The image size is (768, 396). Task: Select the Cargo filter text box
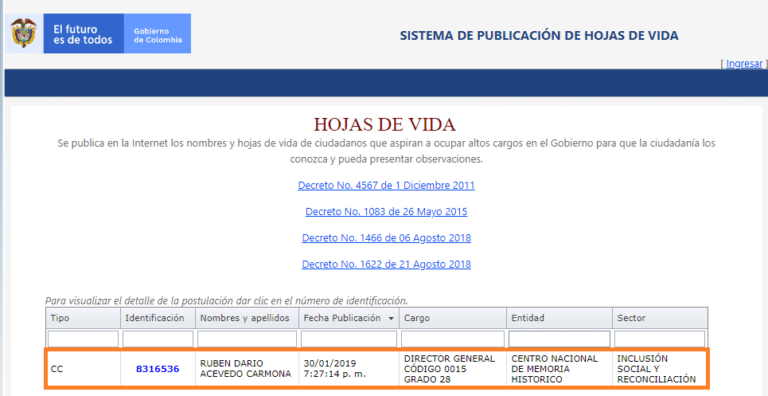pos(453,339)
